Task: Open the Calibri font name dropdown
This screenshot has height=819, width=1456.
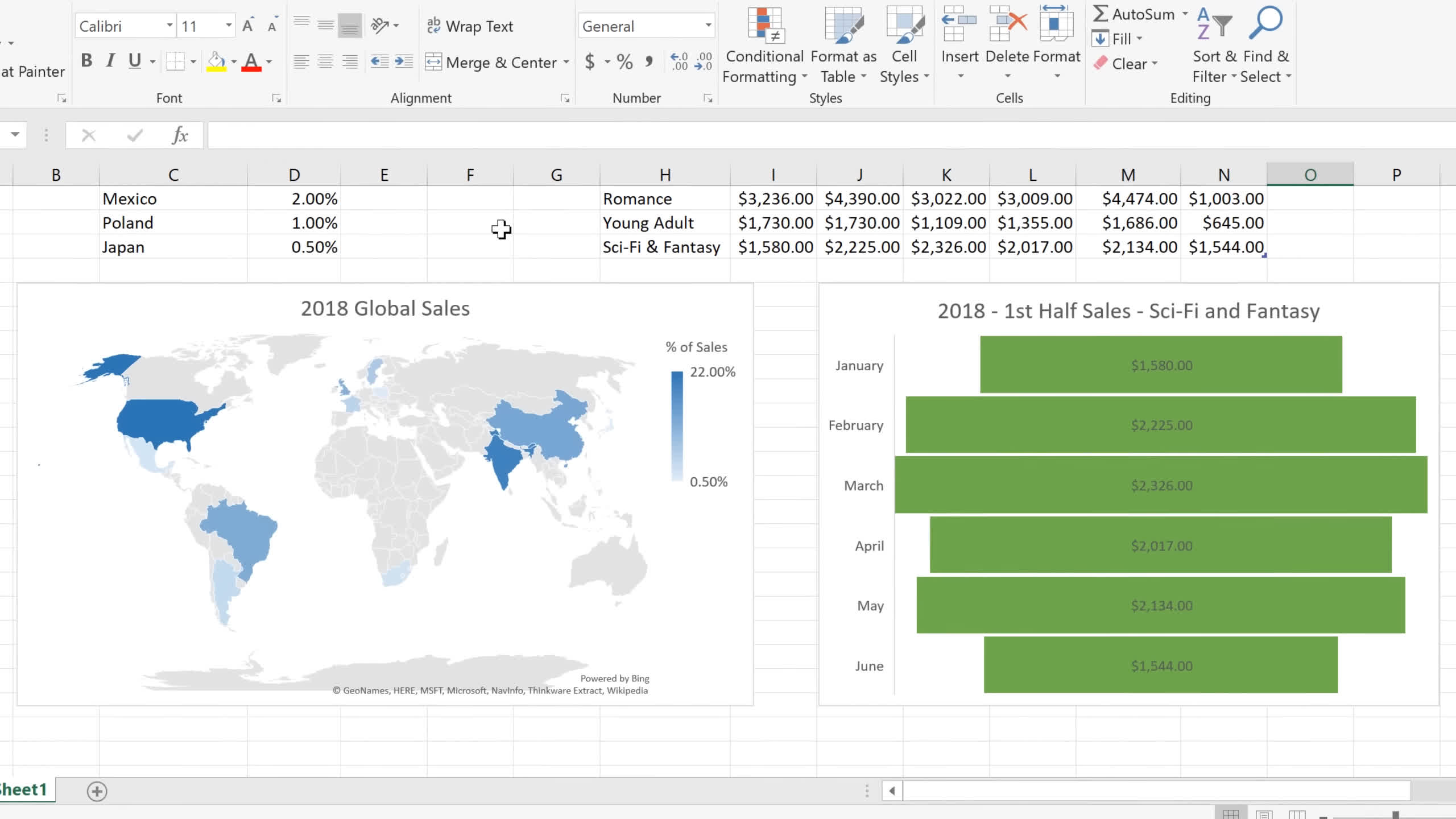Action: [169, 26]
